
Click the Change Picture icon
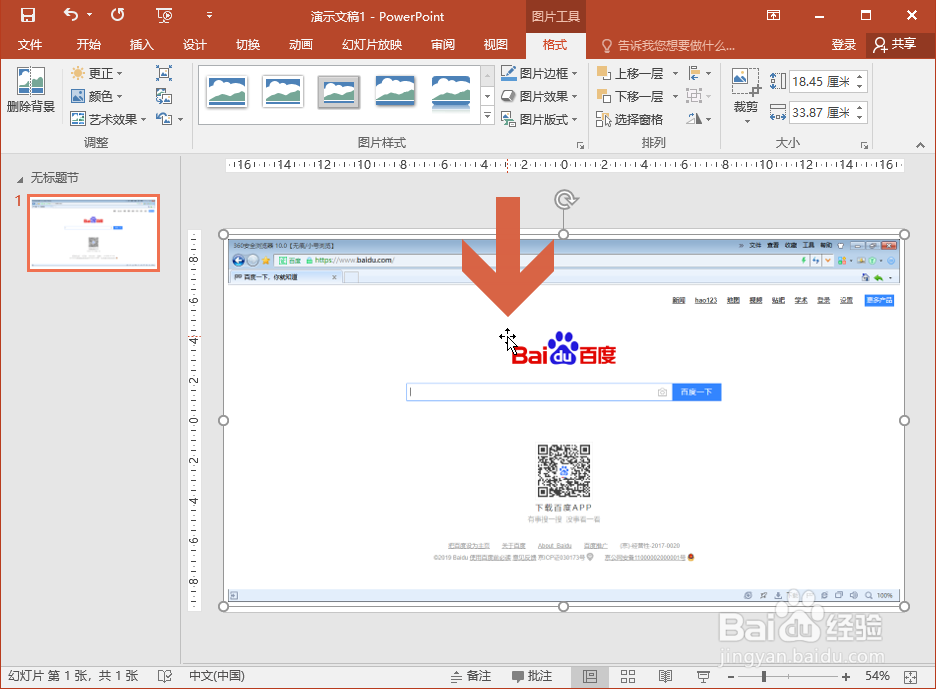pyautogui.click(x=164, y=96)
